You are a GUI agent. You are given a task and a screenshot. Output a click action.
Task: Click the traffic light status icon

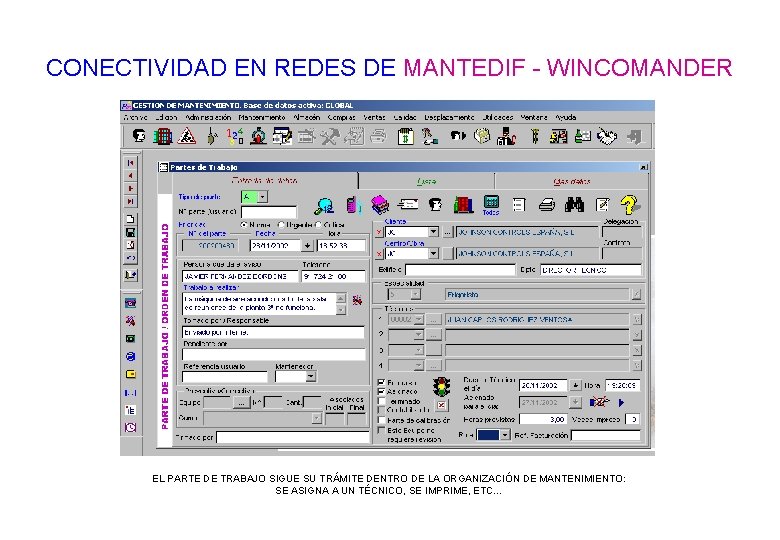pyautogui.click(x=441, y=387)
